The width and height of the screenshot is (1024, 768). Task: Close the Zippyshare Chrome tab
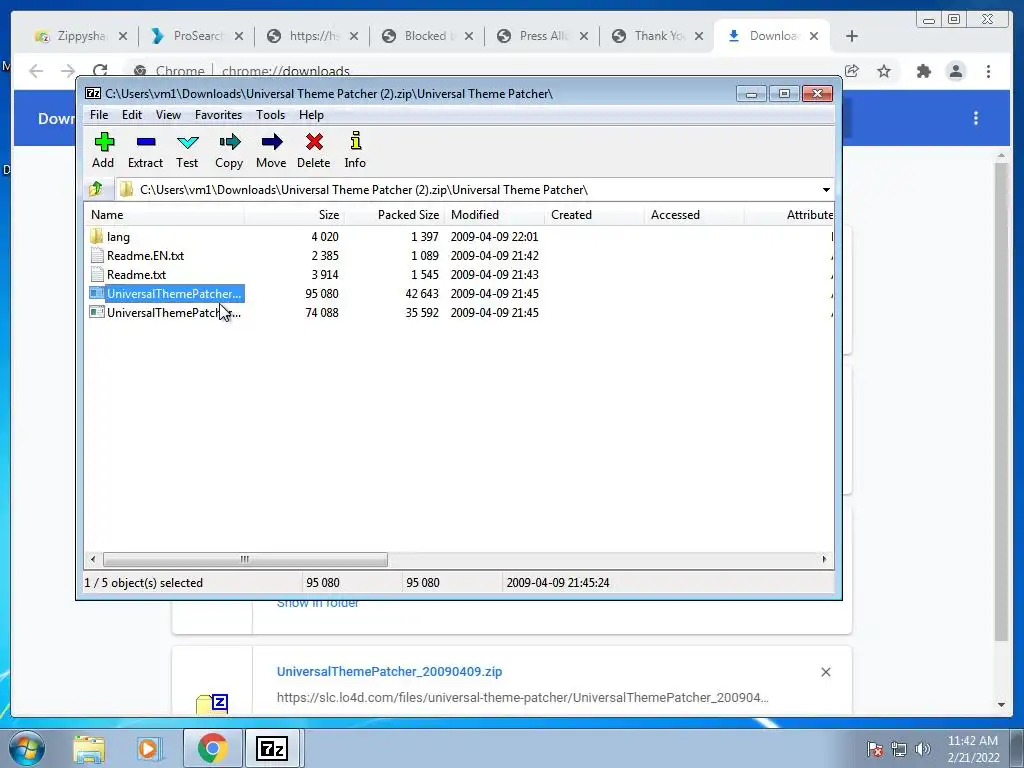click(123, 37)
